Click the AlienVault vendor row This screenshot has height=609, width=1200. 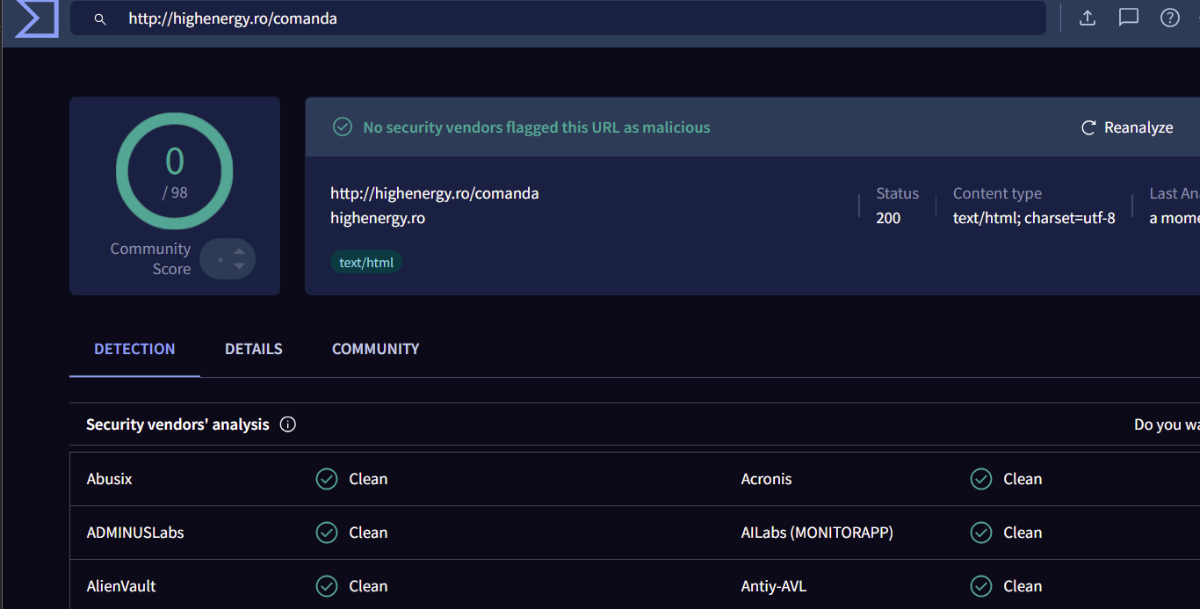click(121, 586)
